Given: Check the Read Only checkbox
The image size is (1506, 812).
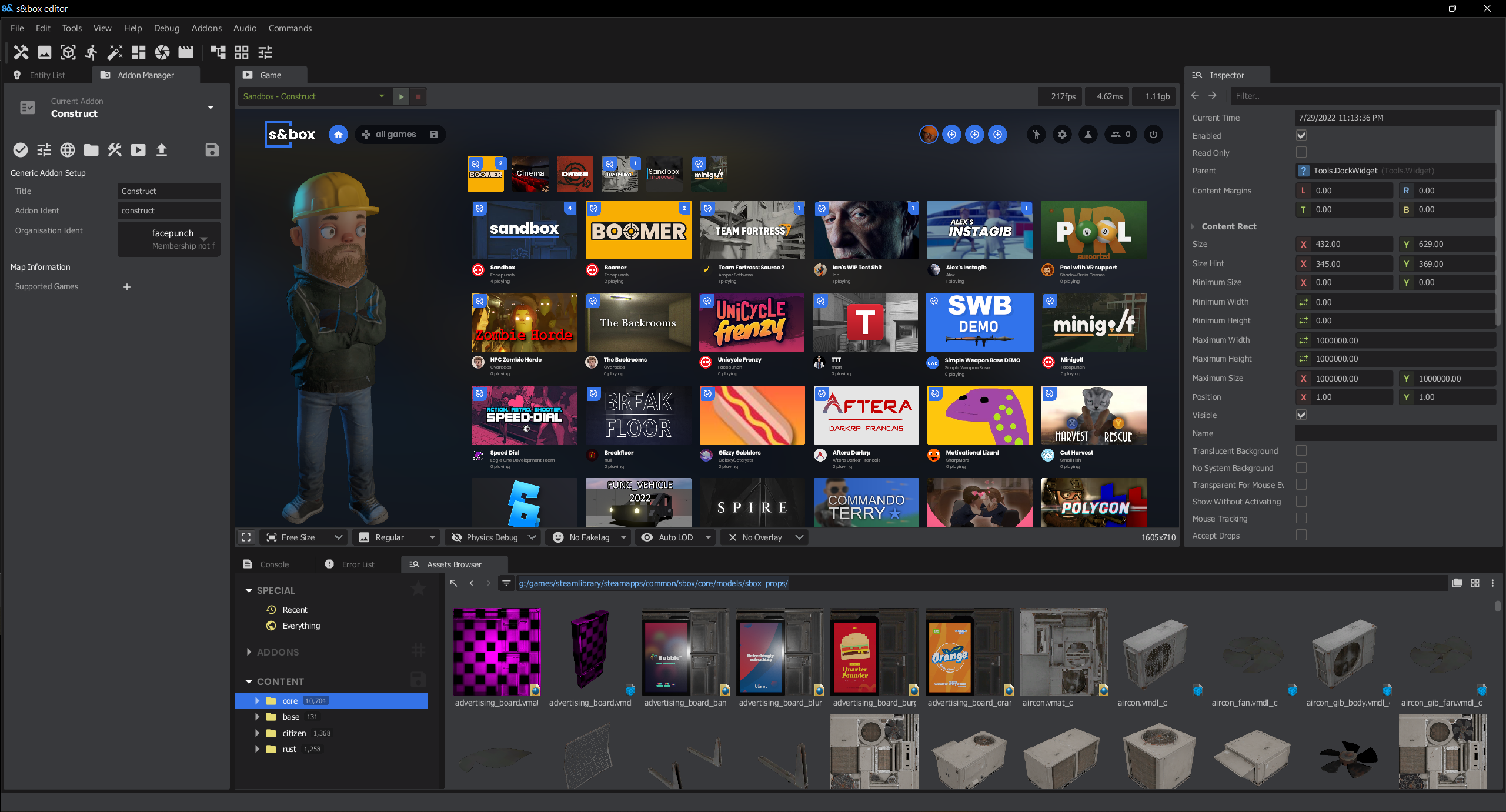Looking at the screenshot, I should [x=1301, y=152].
